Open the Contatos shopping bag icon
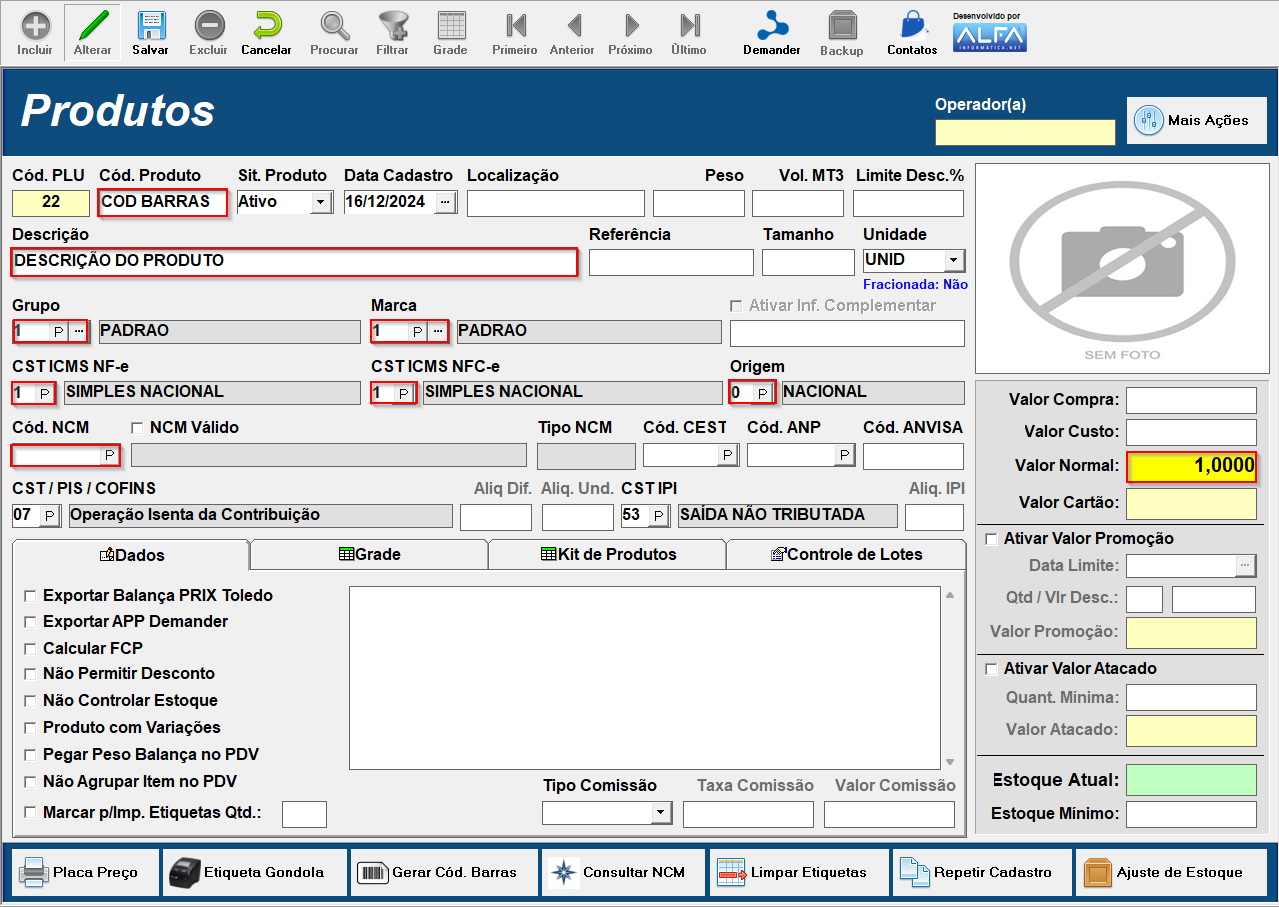Image resolution: width=1279 pixels, height=907 pixels. pyautogui.click(x=911, y=31)
